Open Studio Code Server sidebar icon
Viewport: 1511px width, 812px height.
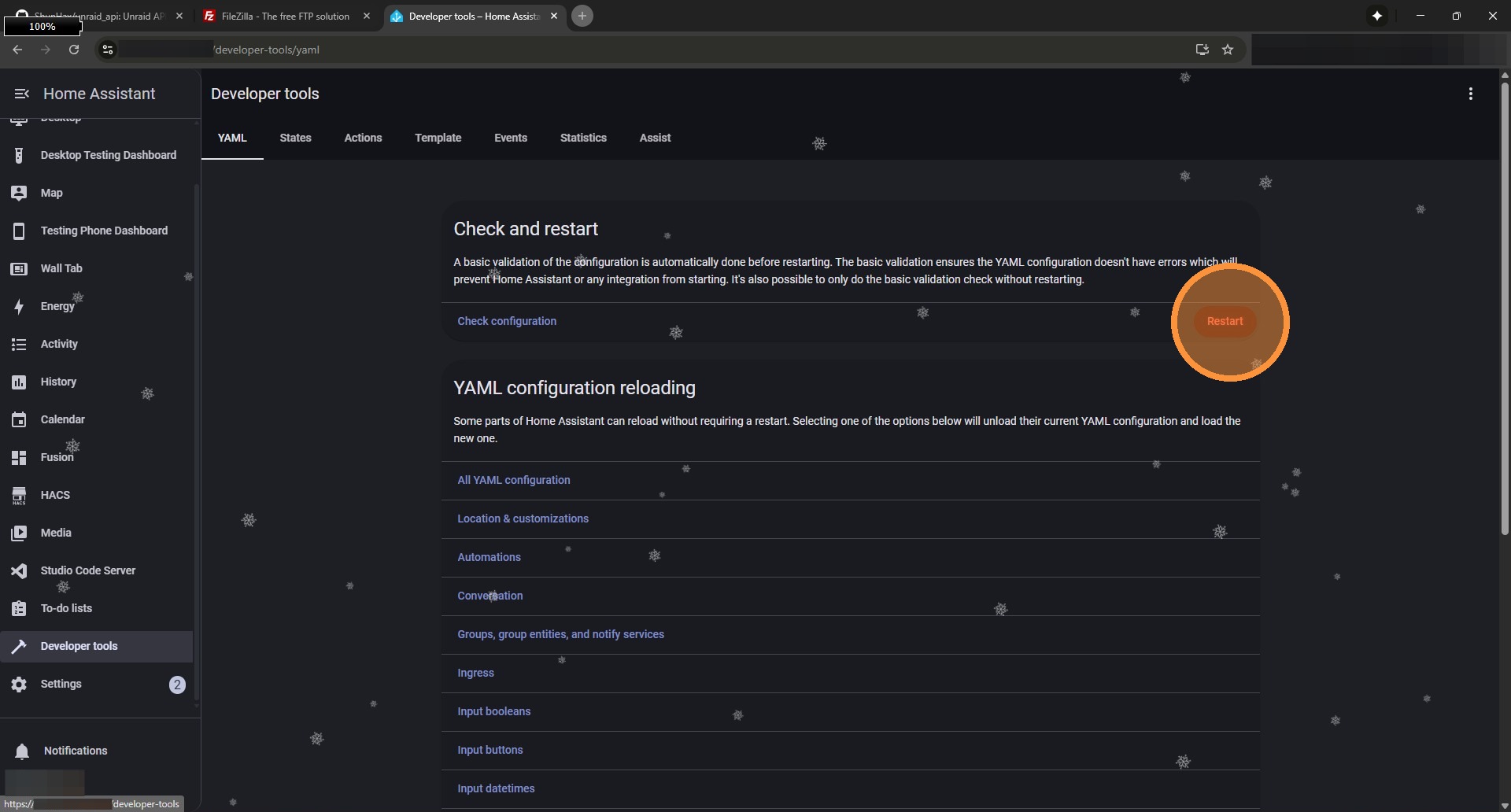19,570
